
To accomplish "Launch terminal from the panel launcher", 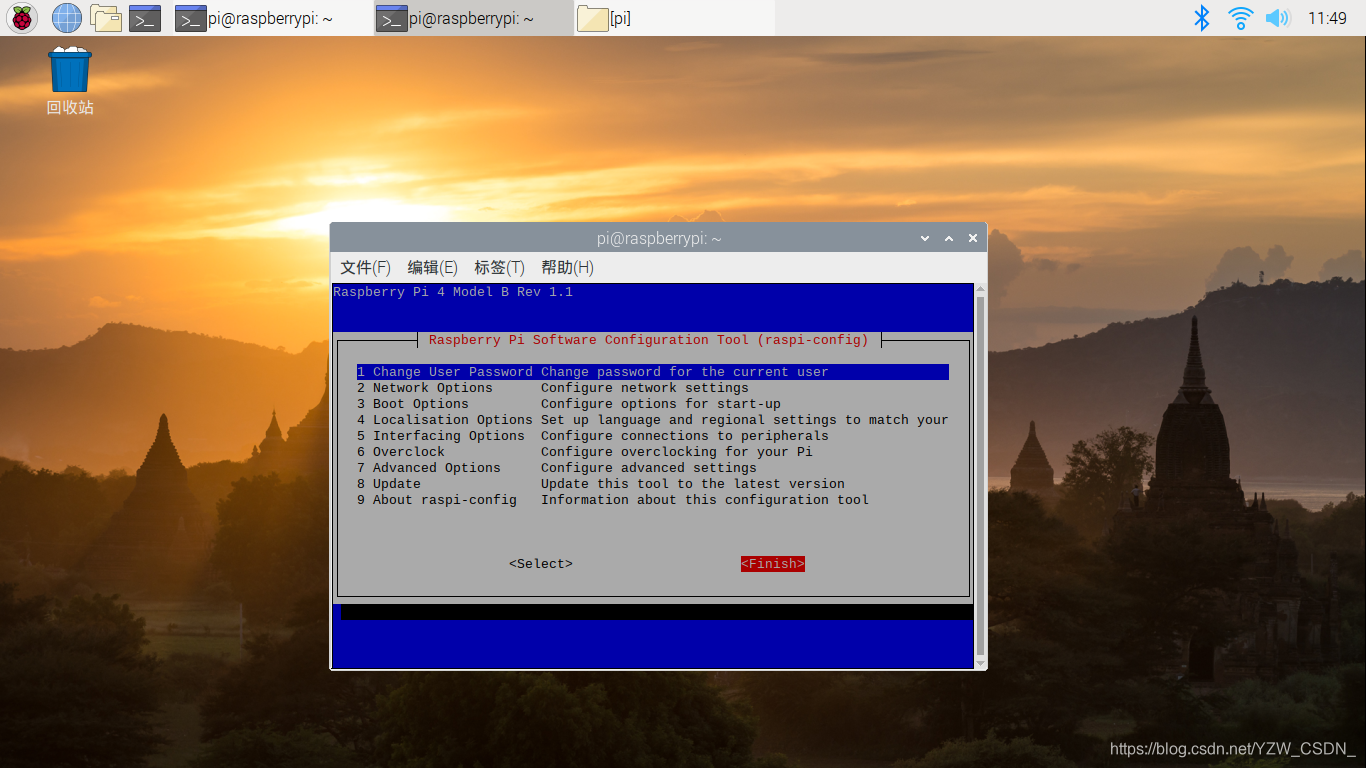I will (146, 18).
